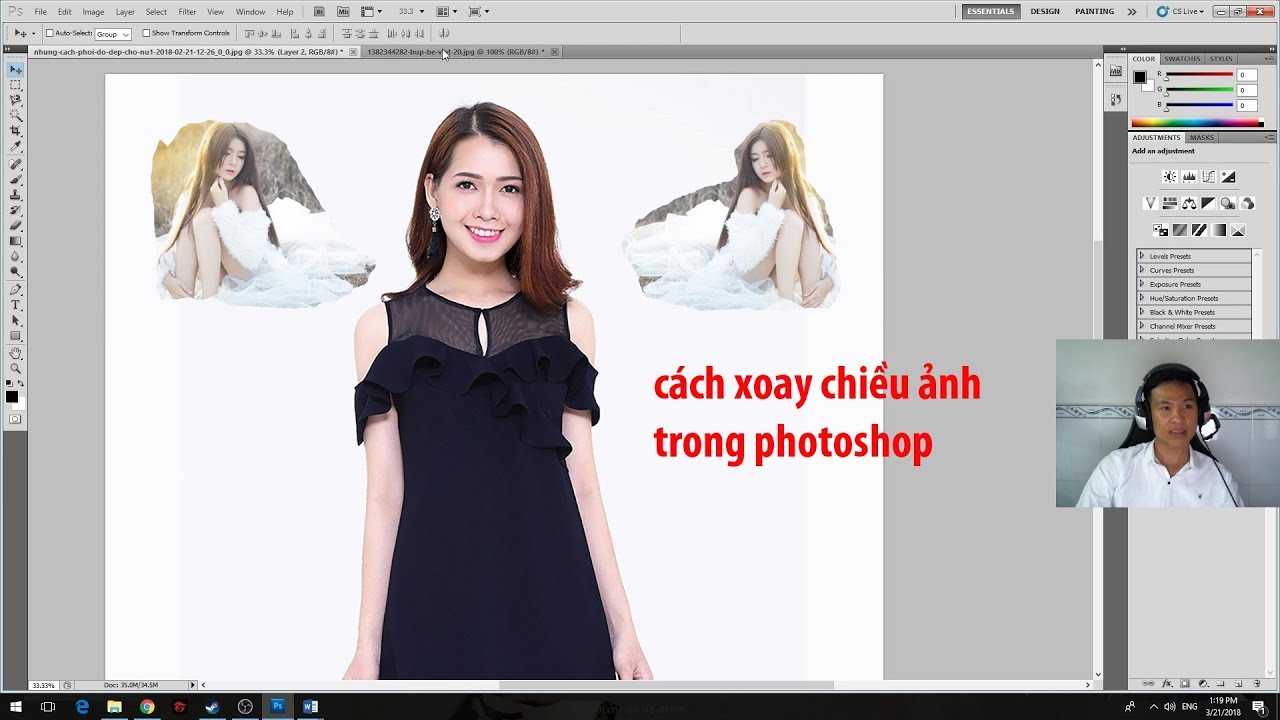Add a Color Balance adjustment
The height and width of the screenshot is (720, 1280).
pos(1189,203)
